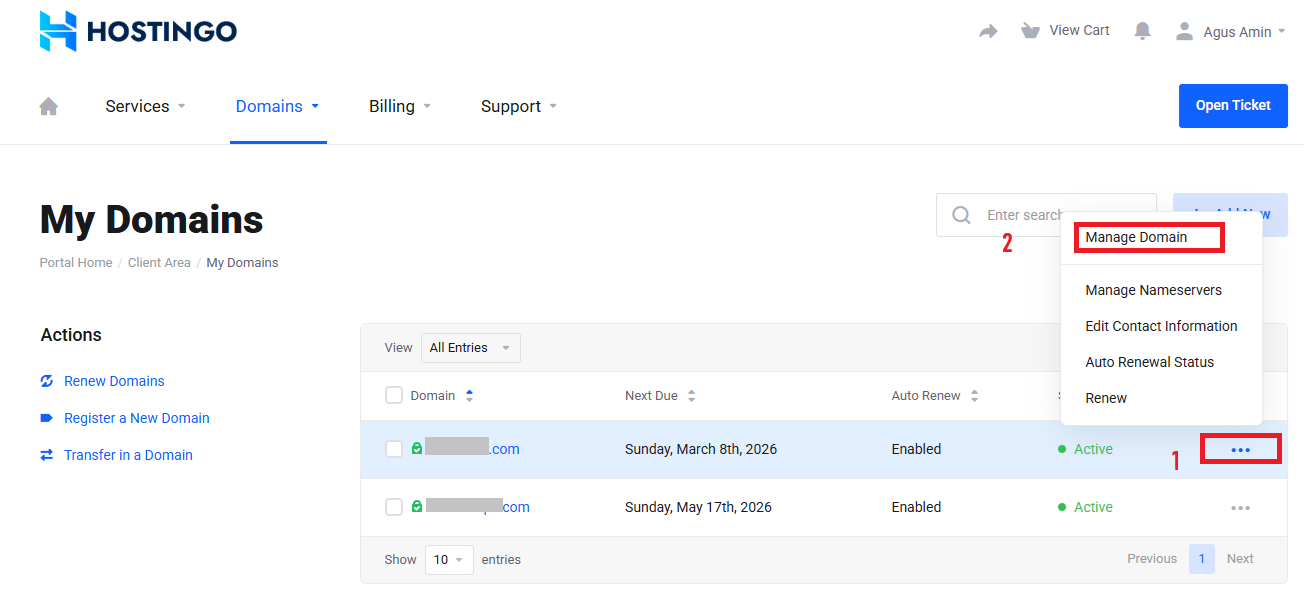The width and height of the screenshot is (1304, 598).
Task: Open the Show 10 entries dropdown
Action: (450, 559)
